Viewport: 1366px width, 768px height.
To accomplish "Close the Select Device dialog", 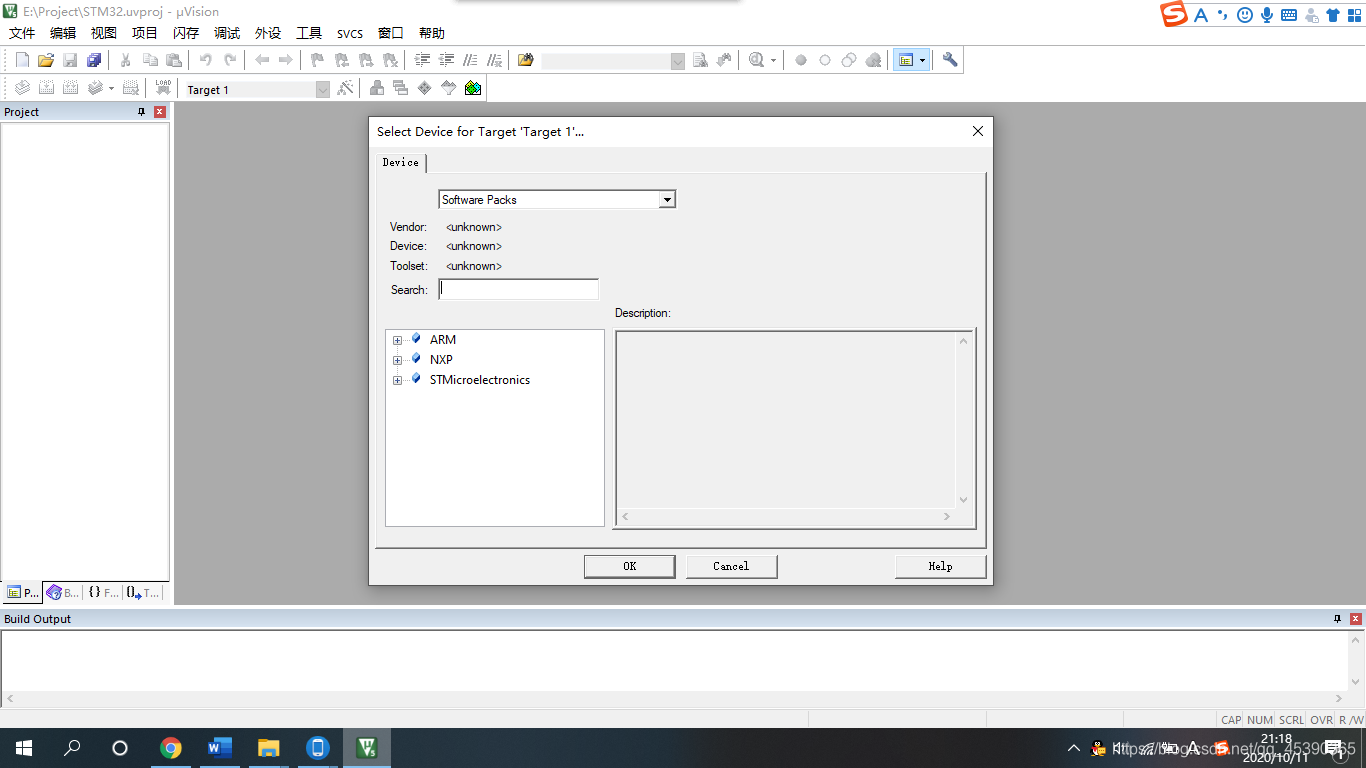I will [978, 131].
